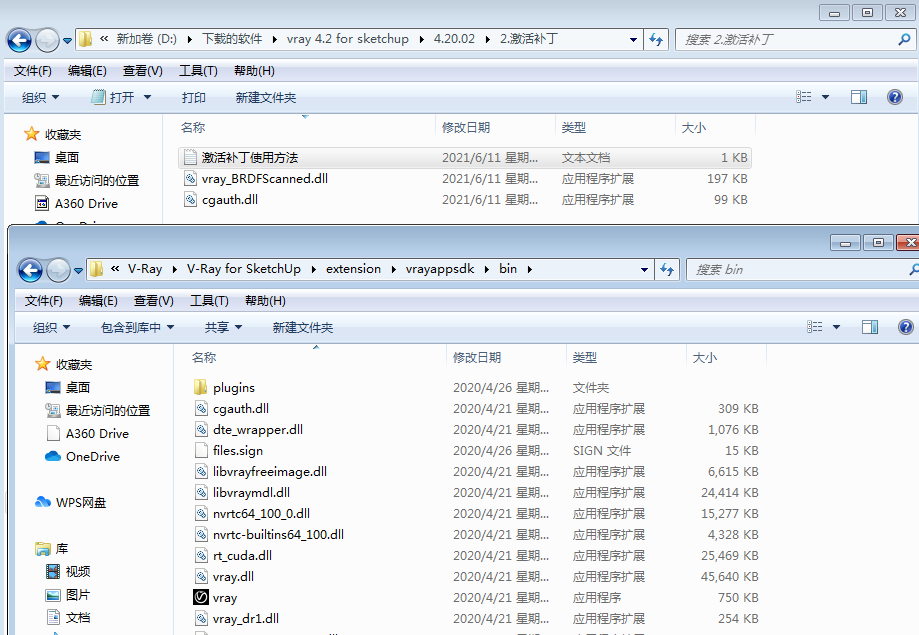Click 打印 in the 激活补丁 window toolbar

point(193,97)
